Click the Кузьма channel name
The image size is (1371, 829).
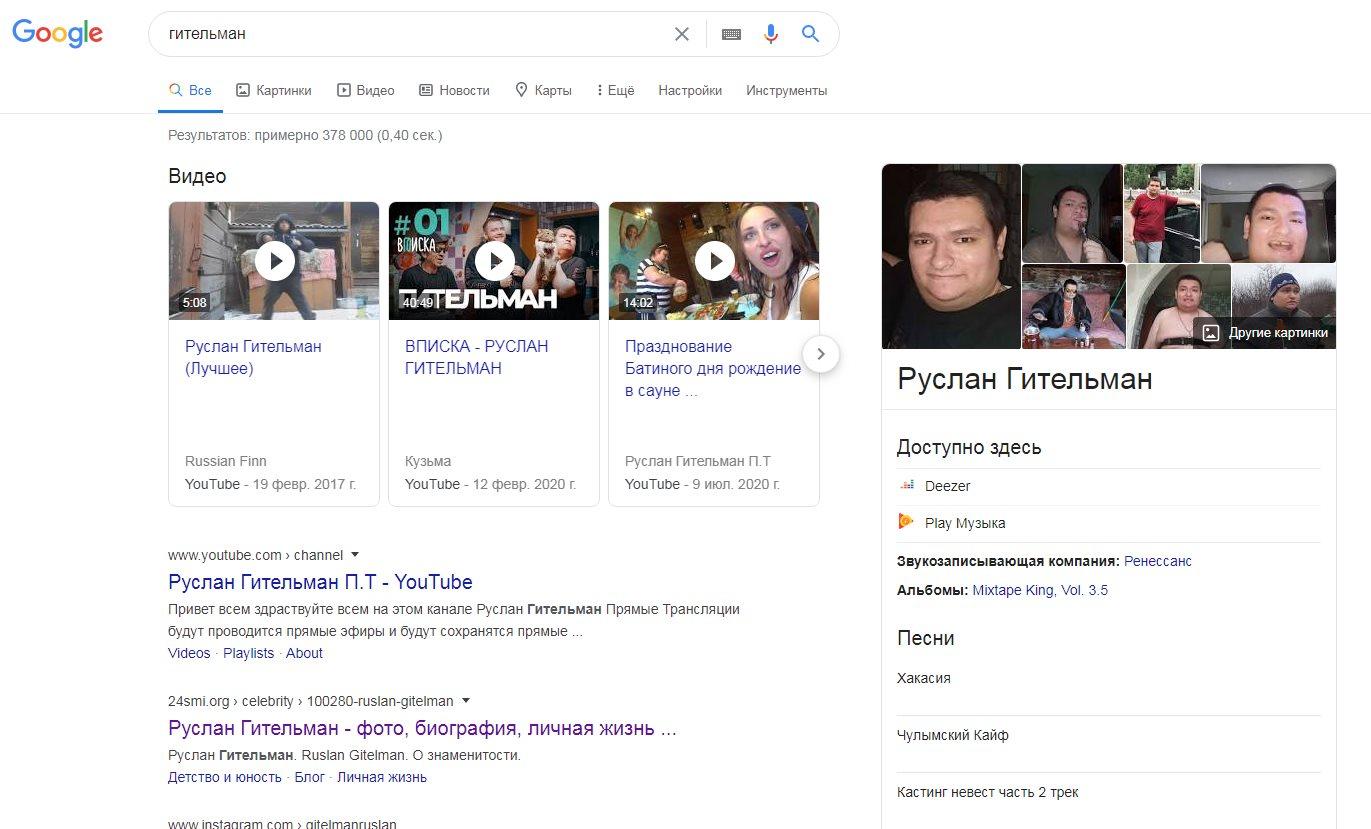point(428,461)
